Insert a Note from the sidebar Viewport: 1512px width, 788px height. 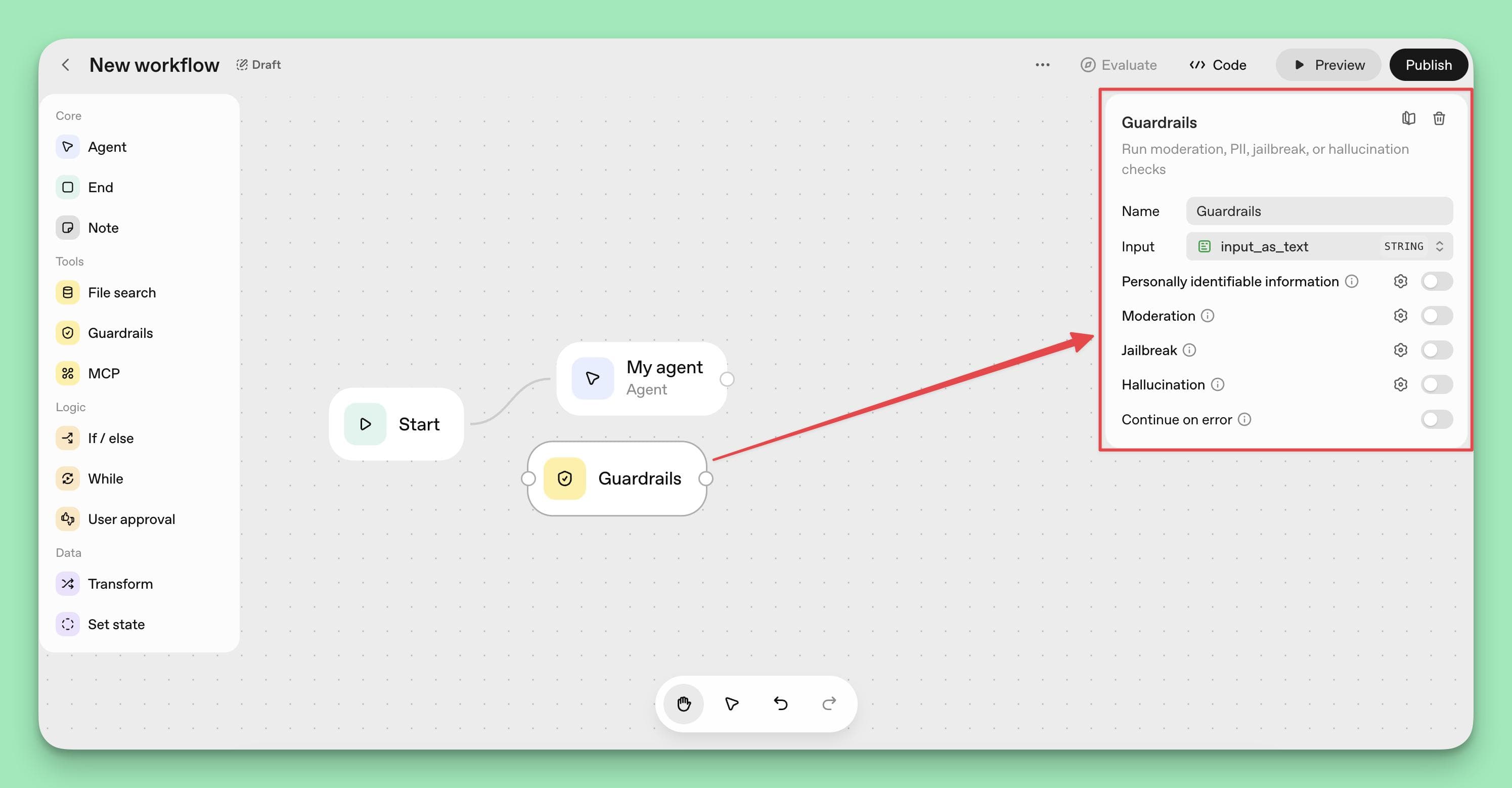tap(103, 228)
